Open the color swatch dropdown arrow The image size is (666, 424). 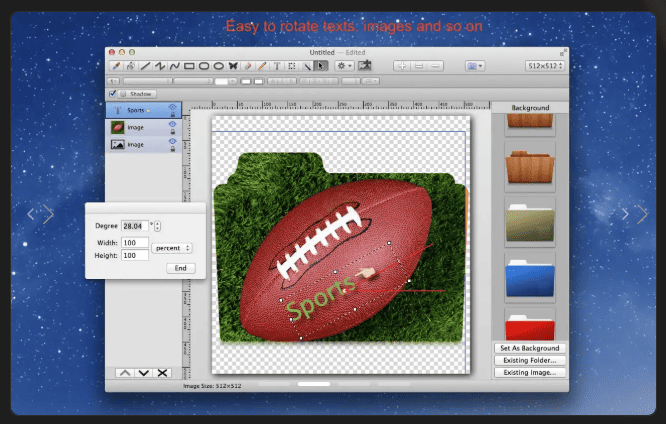tap(233, 81)
